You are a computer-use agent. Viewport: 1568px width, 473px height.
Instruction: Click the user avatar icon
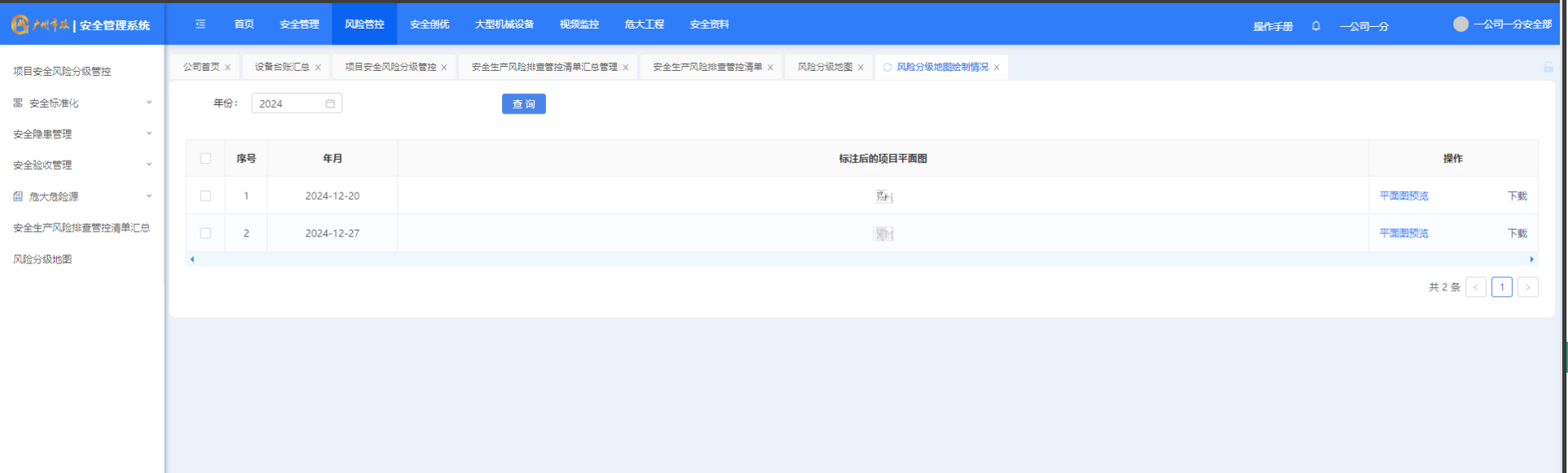pyautogui.click(x=1460, y=24)
